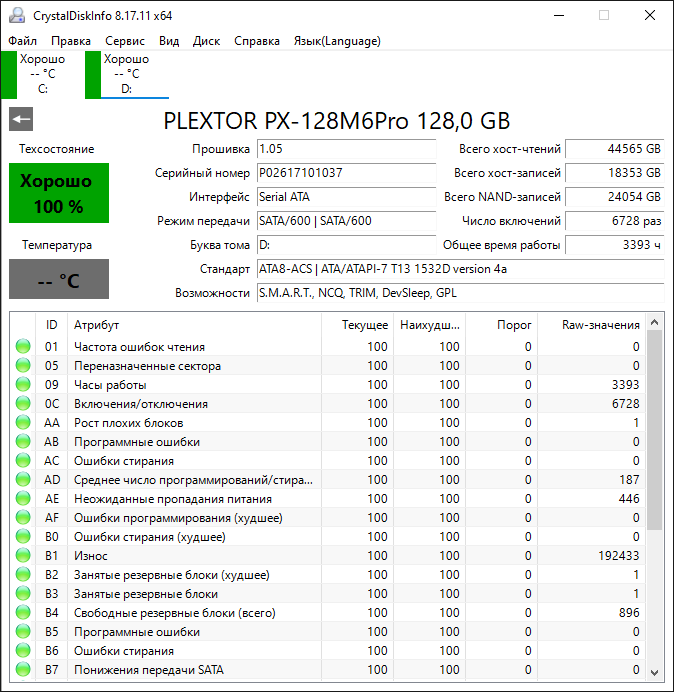This screenshot has height=692, width=674.
Task: Open the Сервис menu
Action: 125,41
